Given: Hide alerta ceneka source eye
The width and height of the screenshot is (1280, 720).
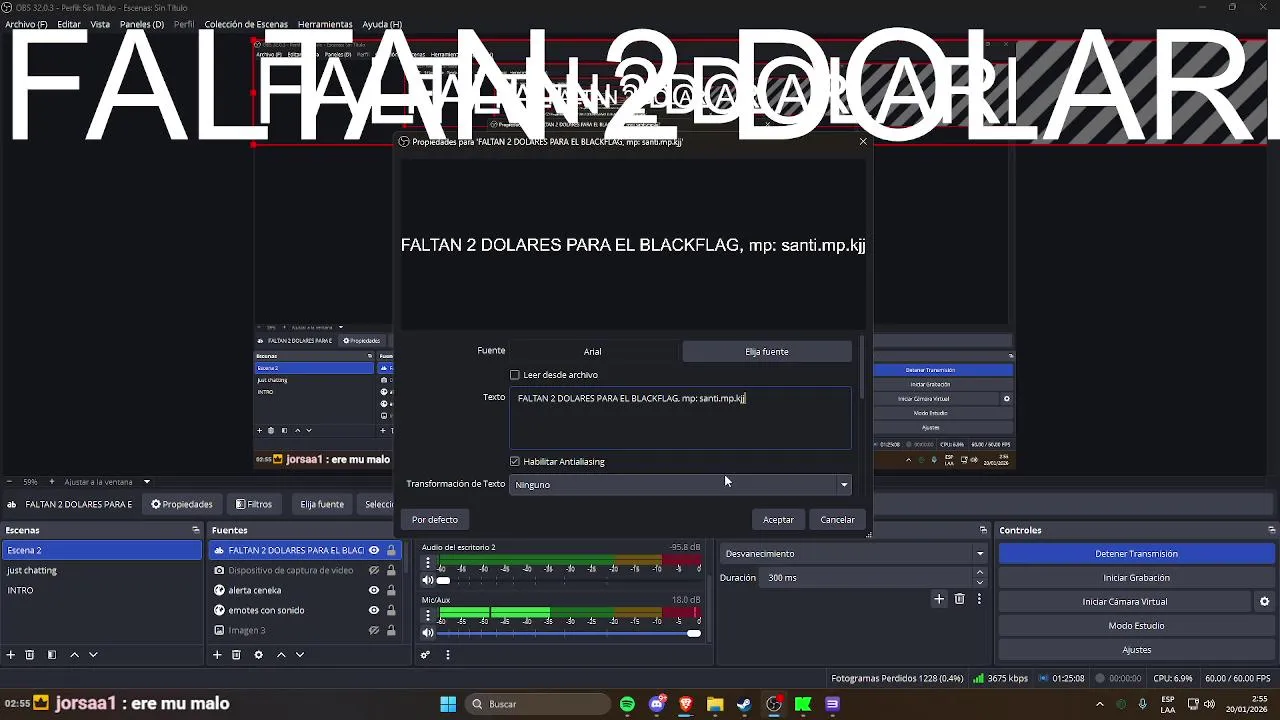Looking at the screenshot, I should coord(374,590).
